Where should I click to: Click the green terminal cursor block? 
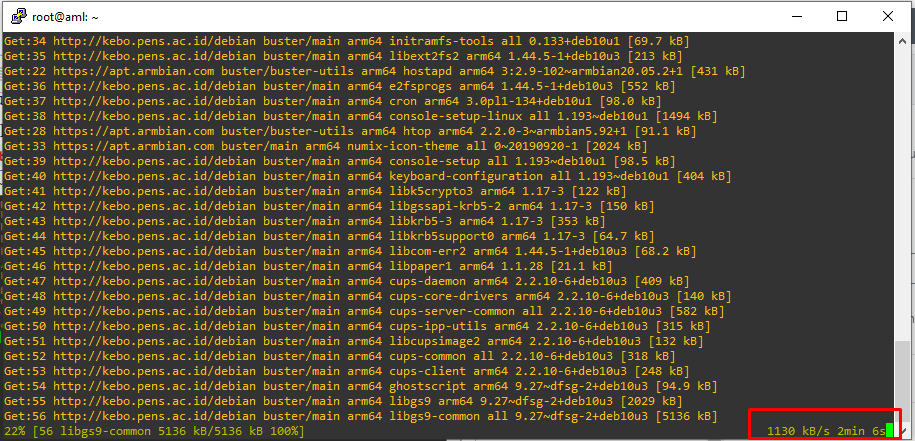click(889, 431)
